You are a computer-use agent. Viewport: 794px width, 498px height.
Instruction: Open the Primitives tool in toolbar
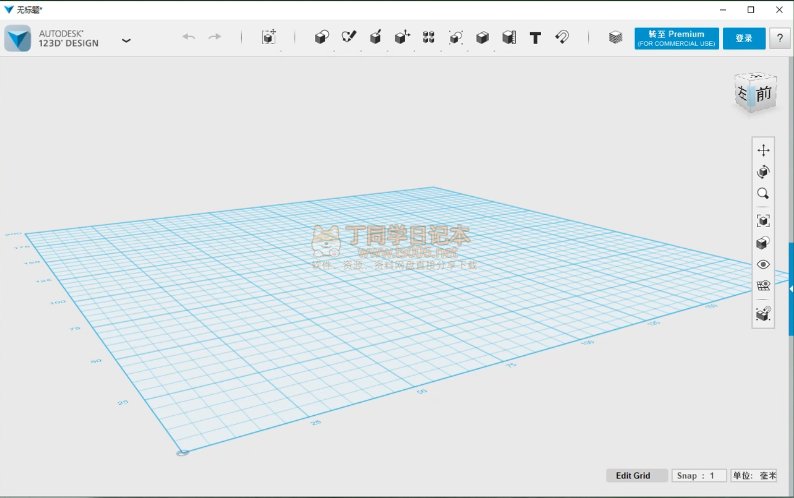pos(322,37)
